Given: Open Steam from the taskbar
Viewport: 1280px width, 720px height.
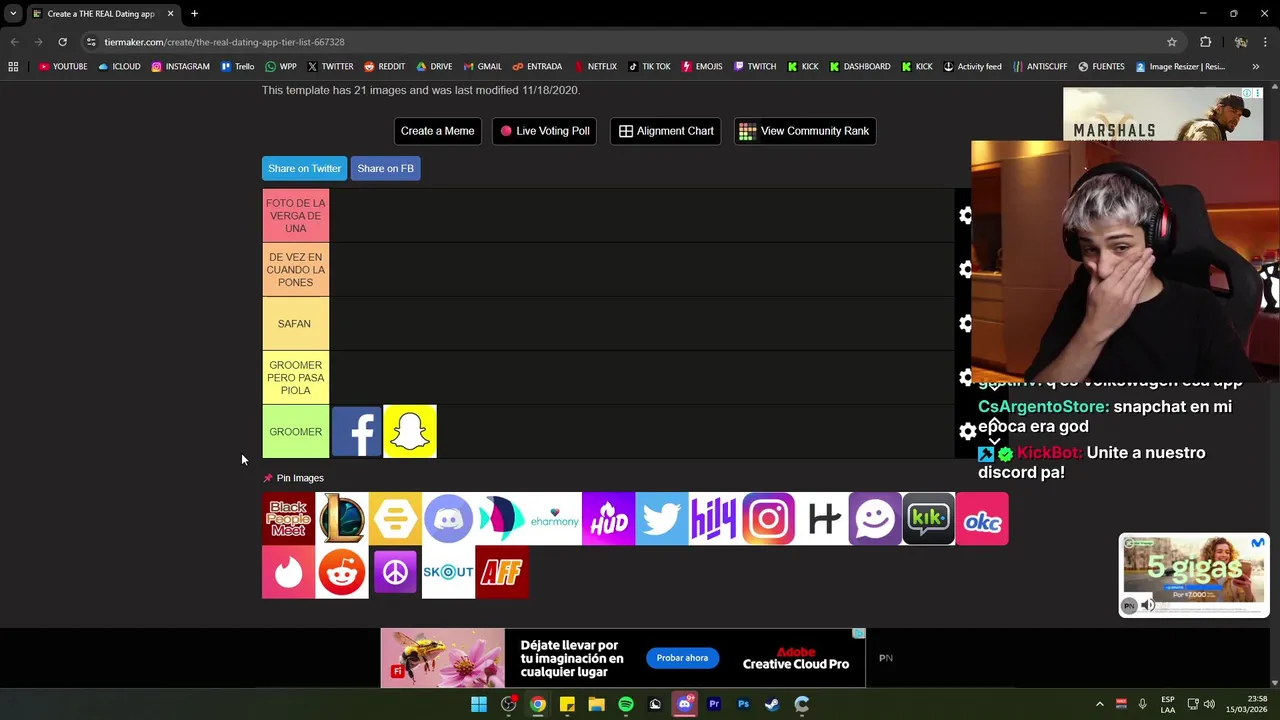Looking at the screenshot, I should (772, 704).
